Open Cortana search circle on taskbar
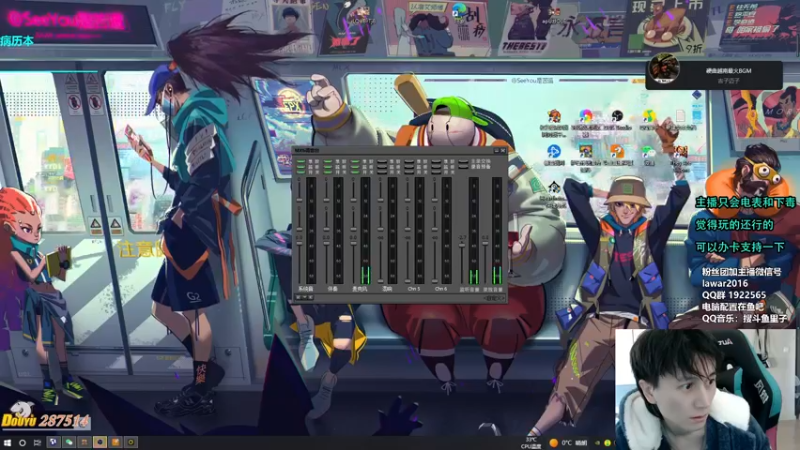The height and width of the screenshot is (450, 800). click(22, 442)
